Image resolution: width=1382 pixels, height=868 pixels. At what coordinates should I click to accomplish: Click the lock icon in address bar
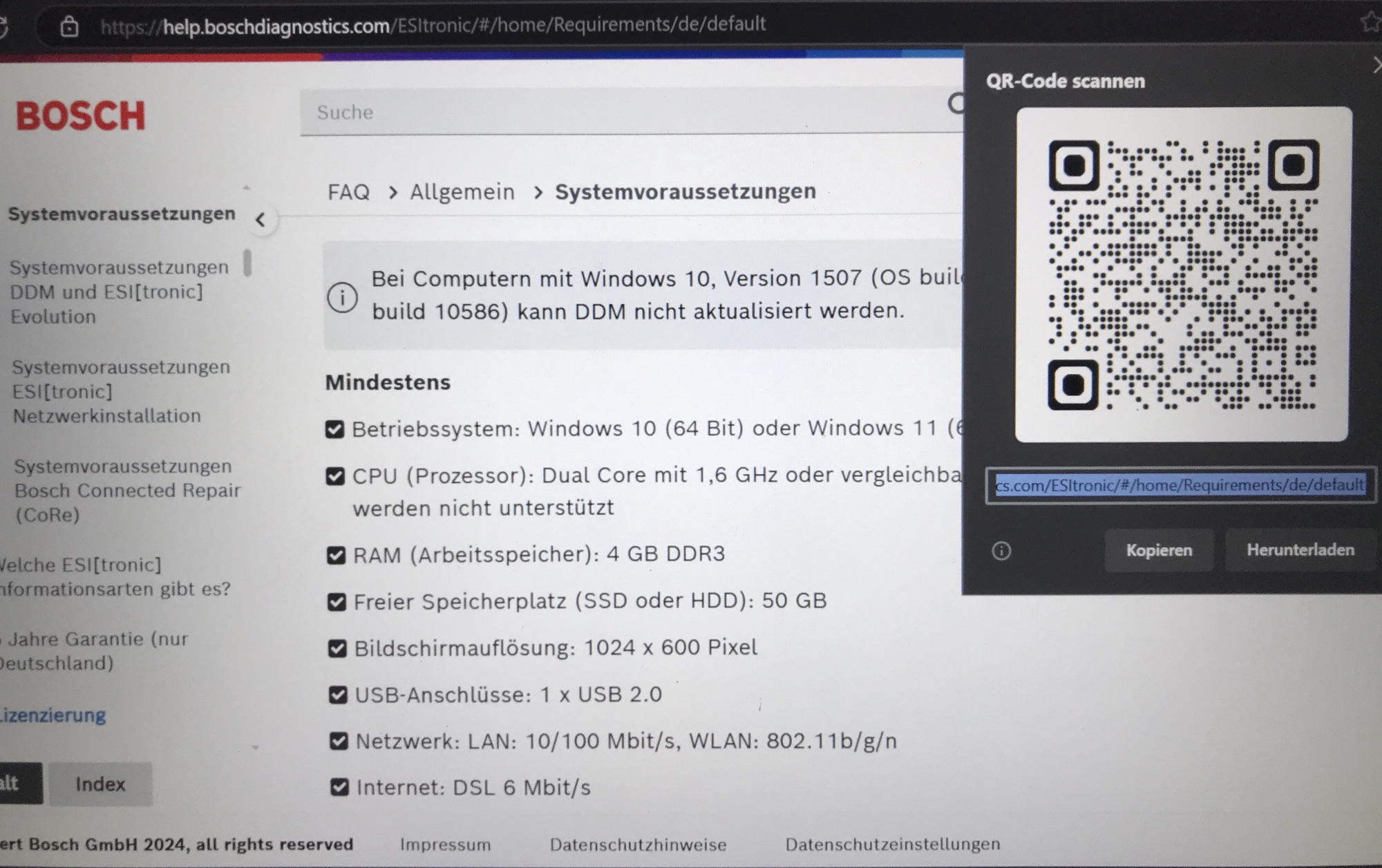coord(69,27)
